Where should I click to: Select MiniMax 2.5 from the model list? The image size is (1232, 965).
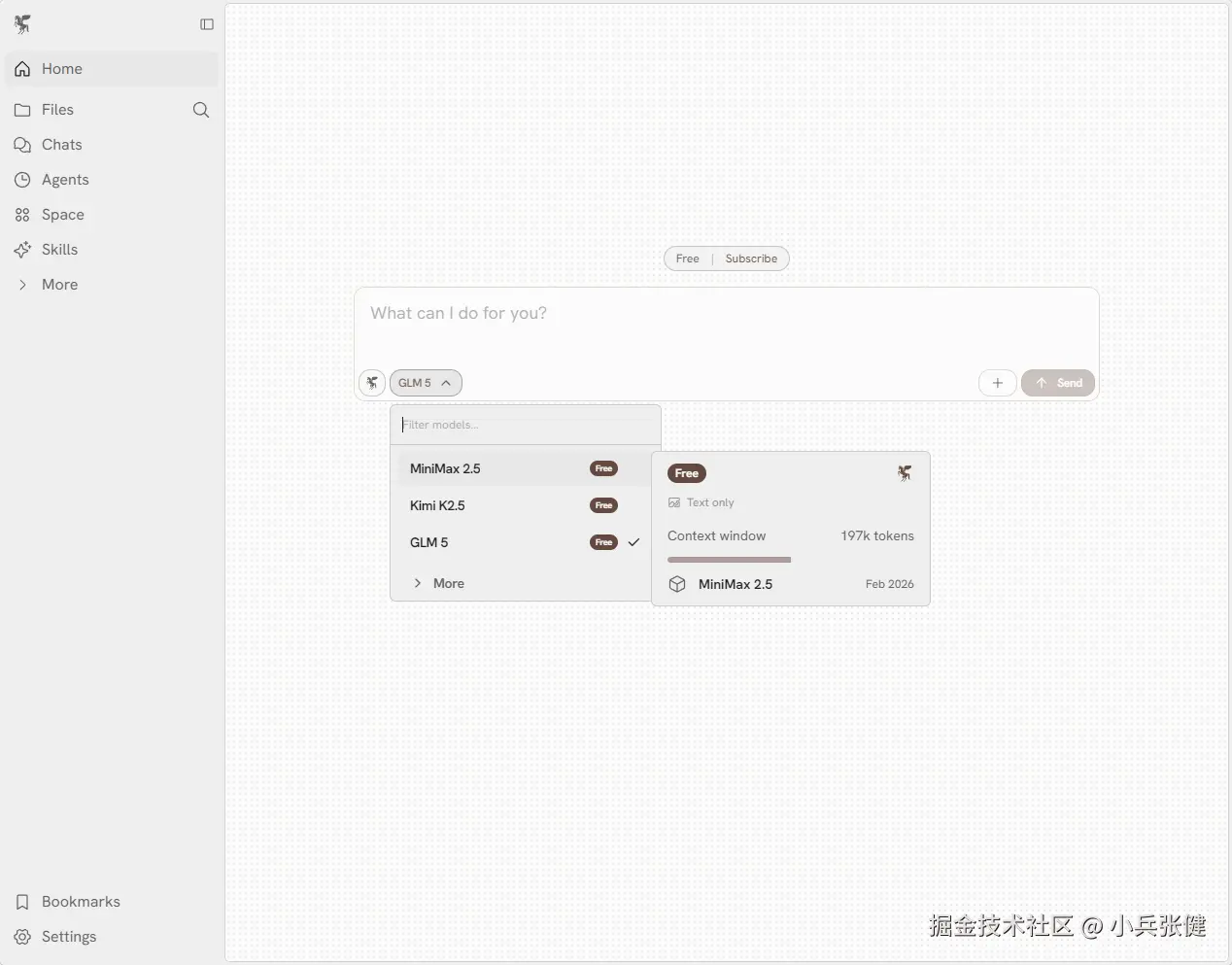525,468
